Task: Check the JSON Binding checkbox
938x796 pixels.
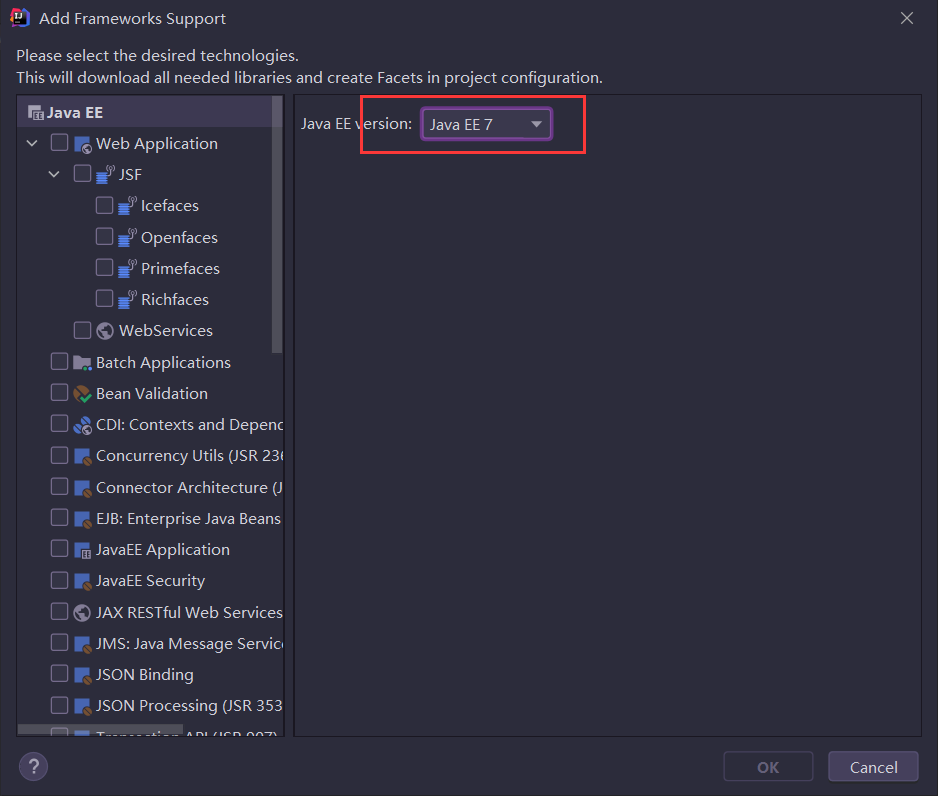Action: coord(60,674)
